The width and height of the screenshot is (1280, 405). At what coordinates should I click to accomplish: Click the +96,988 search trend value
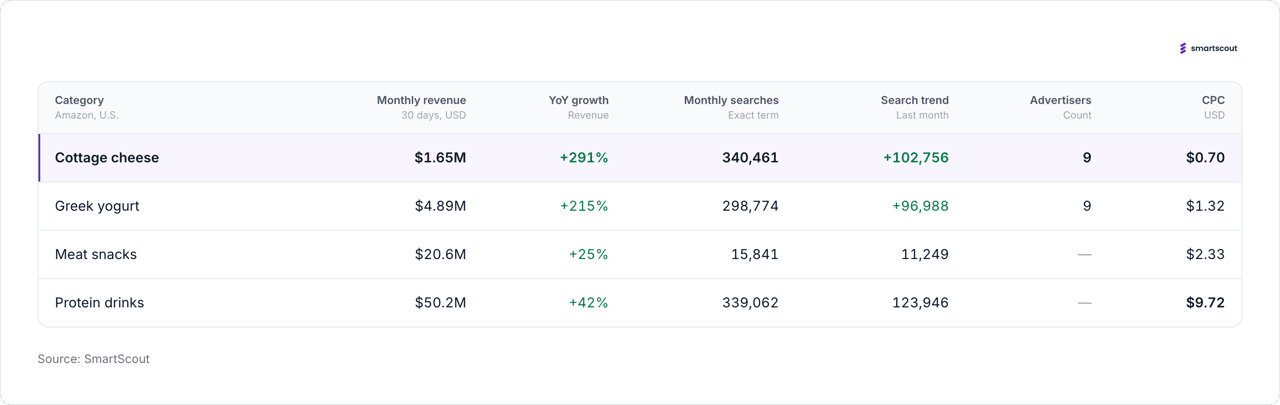920,206
